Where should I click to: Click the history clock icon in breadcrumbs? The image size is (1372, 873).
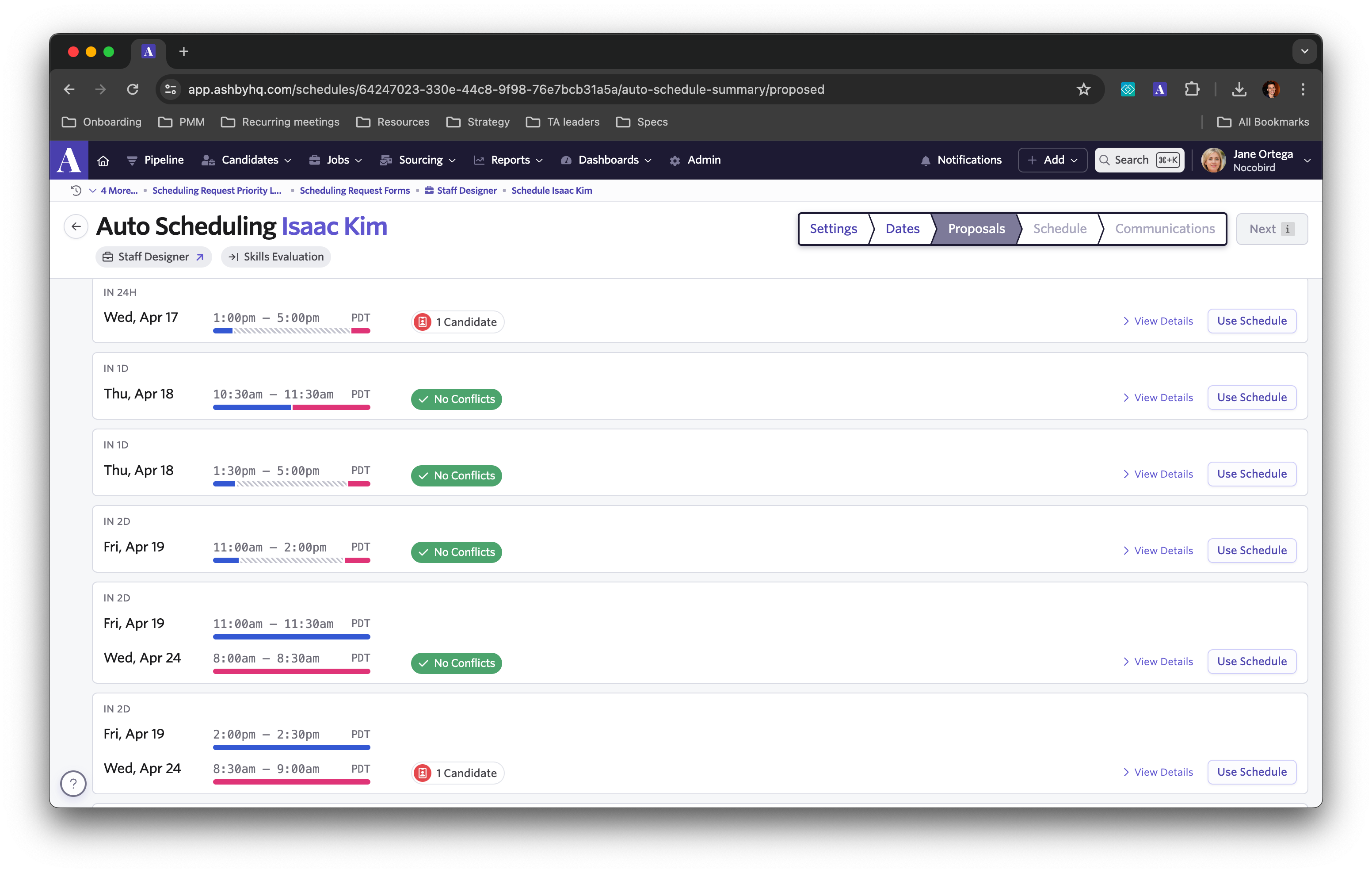click(76, 191)
